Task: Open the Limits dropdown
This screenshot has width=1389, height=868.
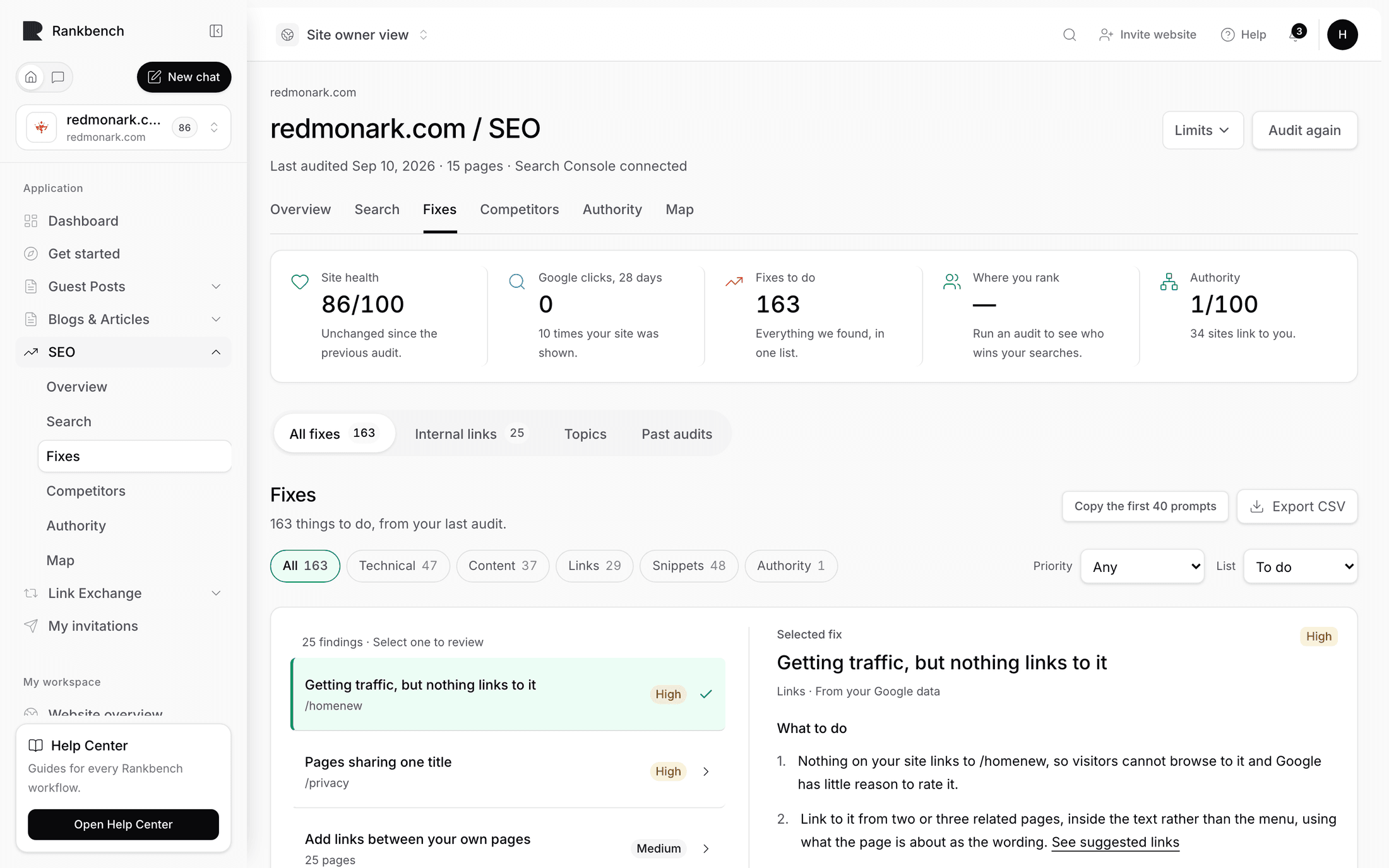Action: click(1203, 131)
